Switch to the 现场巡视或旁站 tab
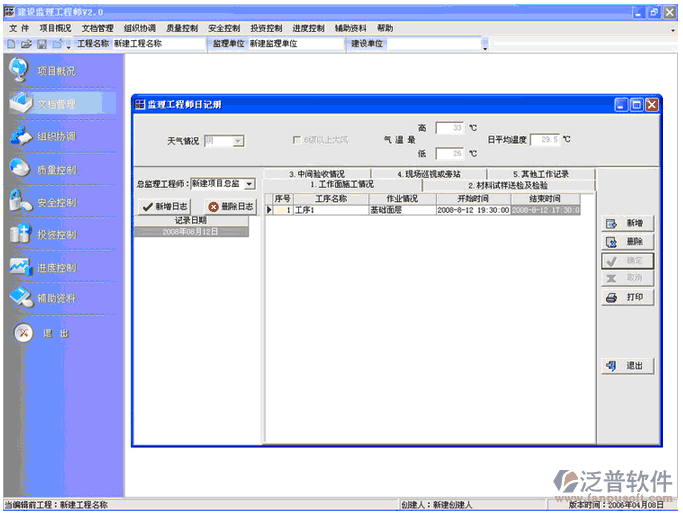683x514 pixels. point(415,174)
